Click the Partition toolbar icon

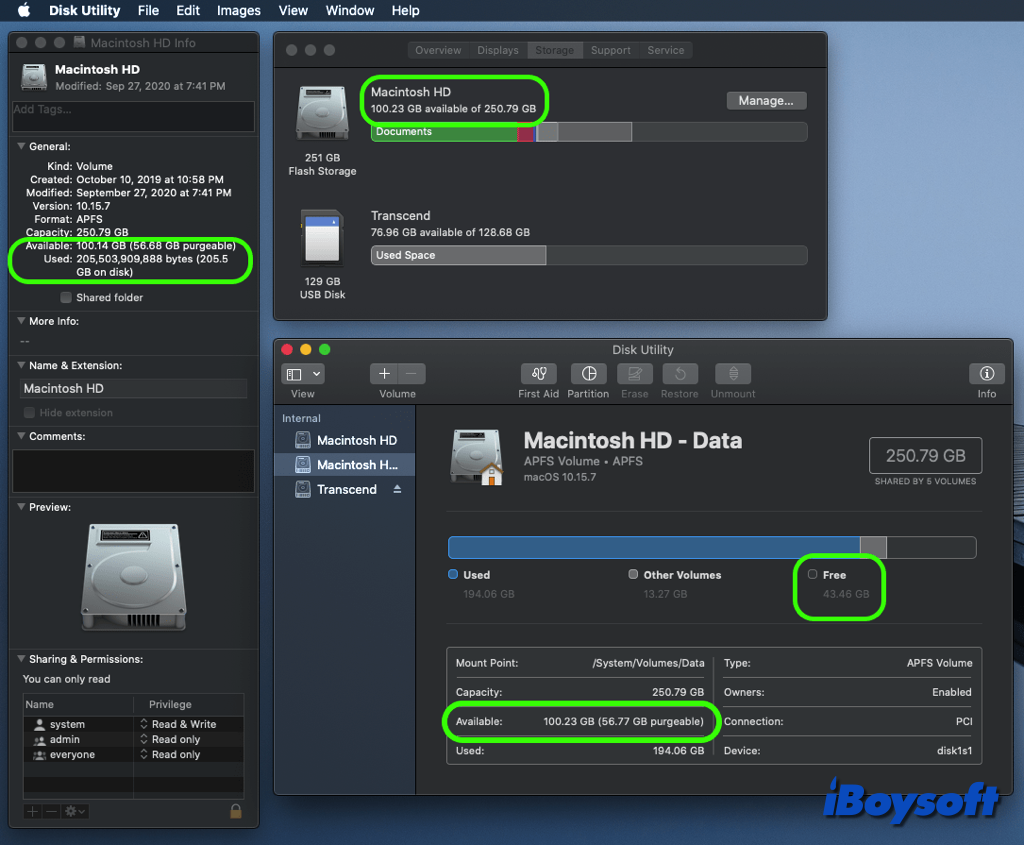(588, 374)
